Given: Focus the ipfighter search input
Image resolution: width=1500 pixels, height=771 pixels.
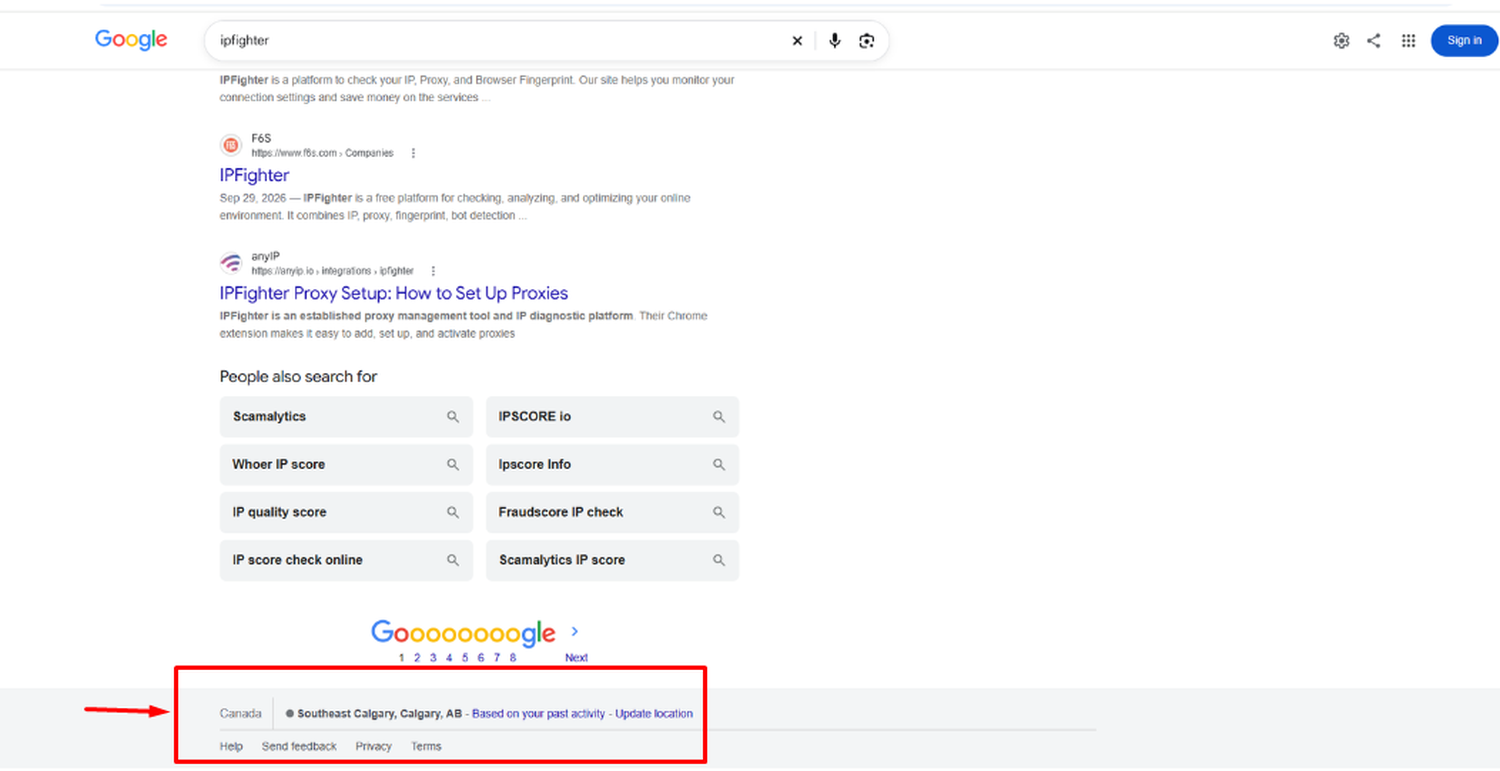Looking at the screenshot, I should tap(500, 41).
